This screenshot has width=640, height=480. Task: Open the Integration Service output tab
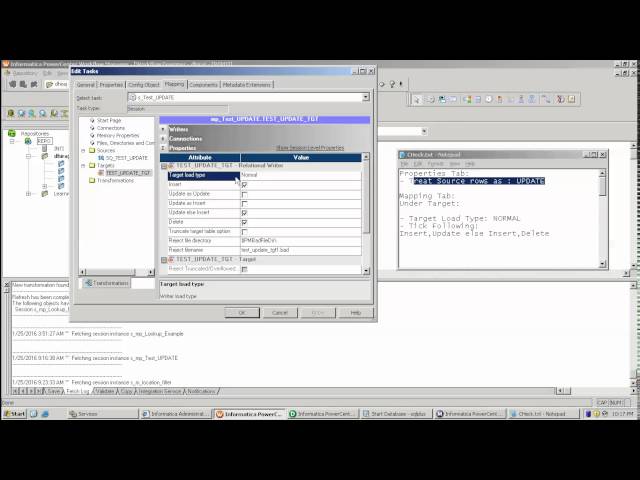(x=160, y=391)
